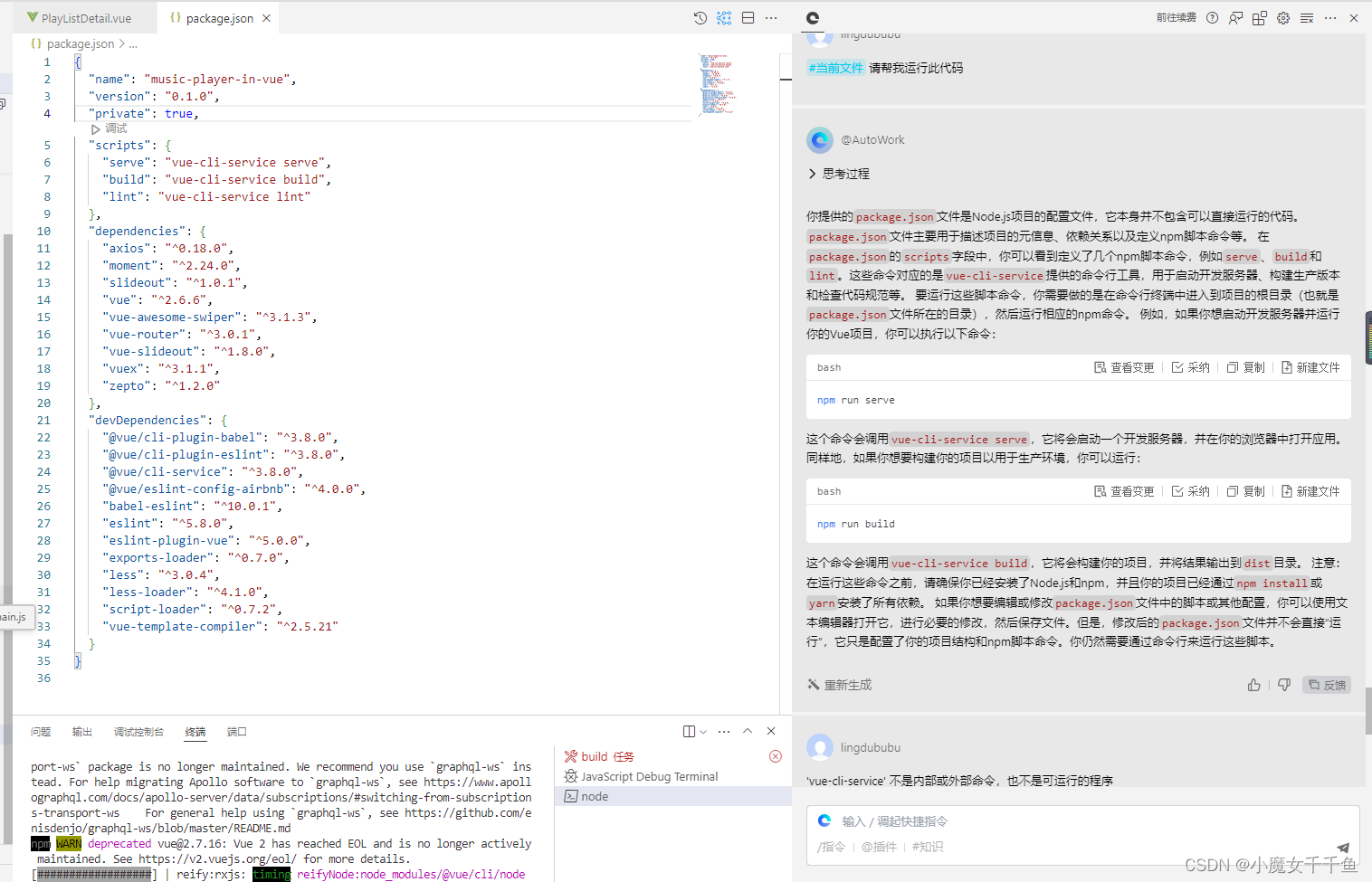Copy the npm run build code block
Viewport: 1372px width, 882px height.
(x=1246, y=491)
